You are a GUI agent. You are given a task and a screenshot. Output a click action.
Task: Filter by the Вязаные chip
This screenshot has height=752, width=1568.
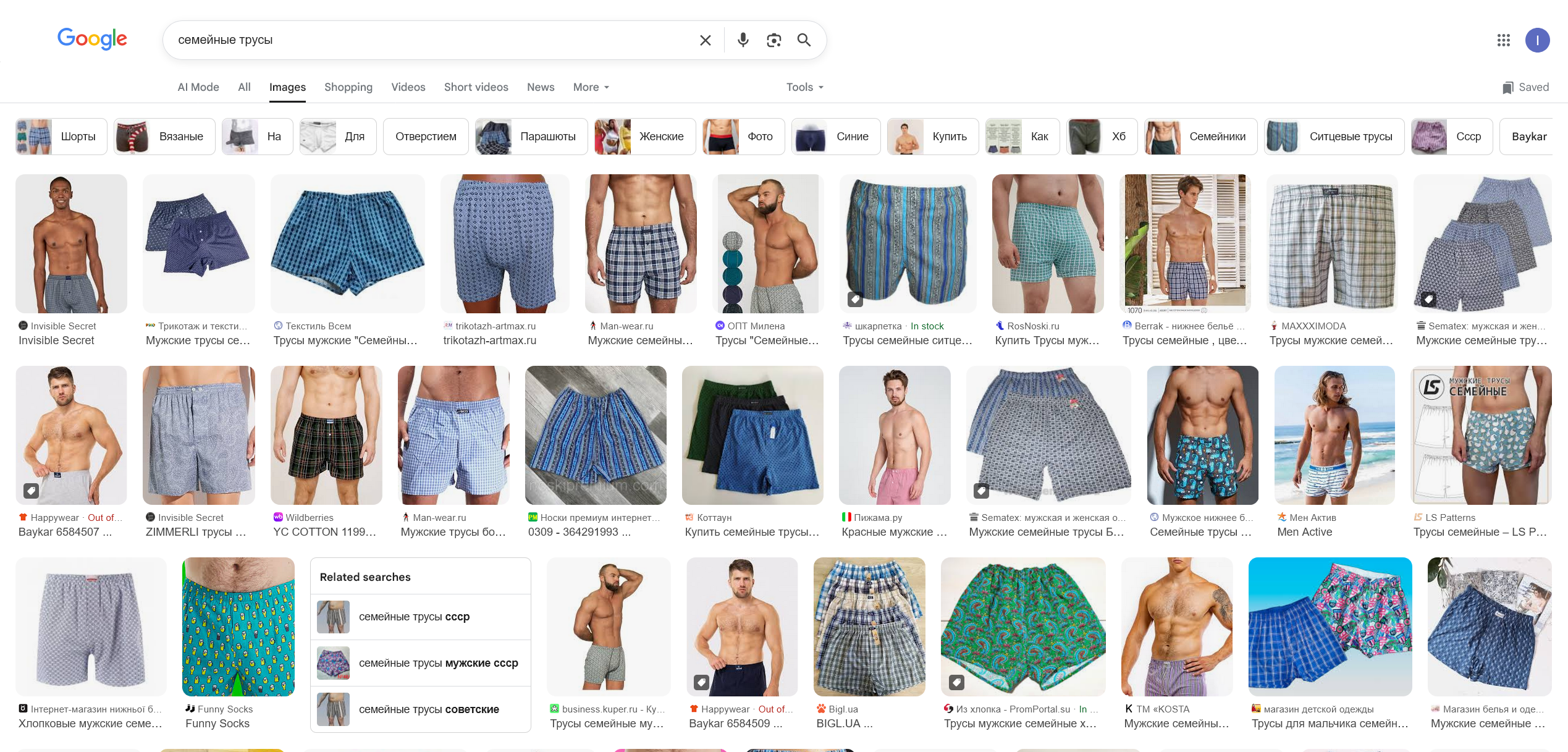click(164, 137)
